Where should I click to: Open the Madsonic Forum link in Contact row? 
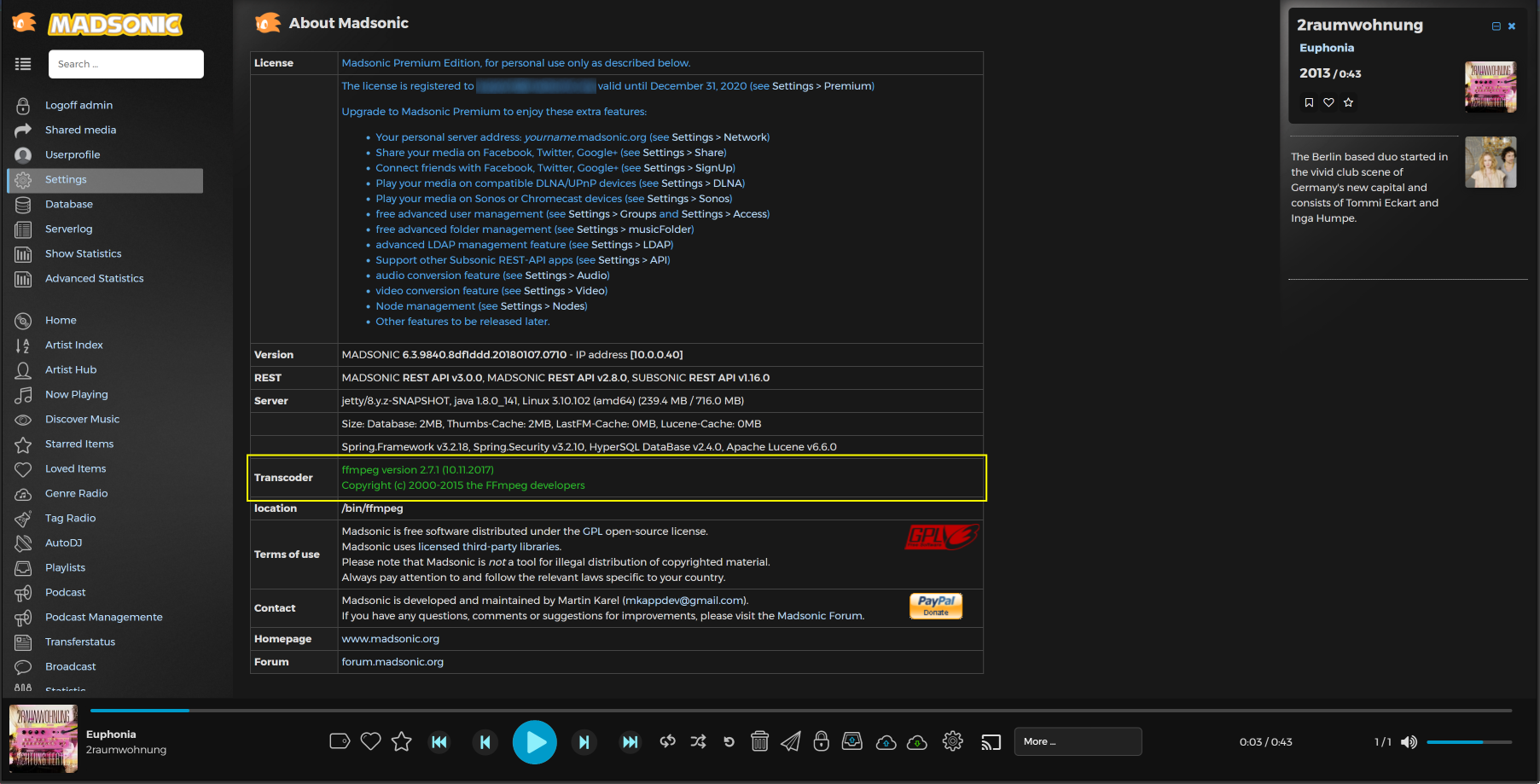(819, 616)
